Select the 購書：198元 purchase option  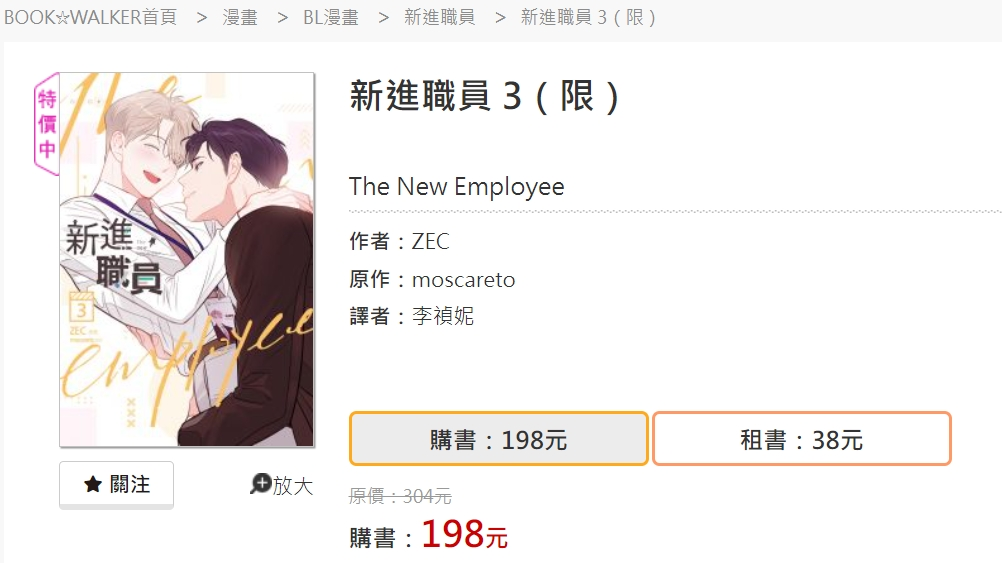498,439
